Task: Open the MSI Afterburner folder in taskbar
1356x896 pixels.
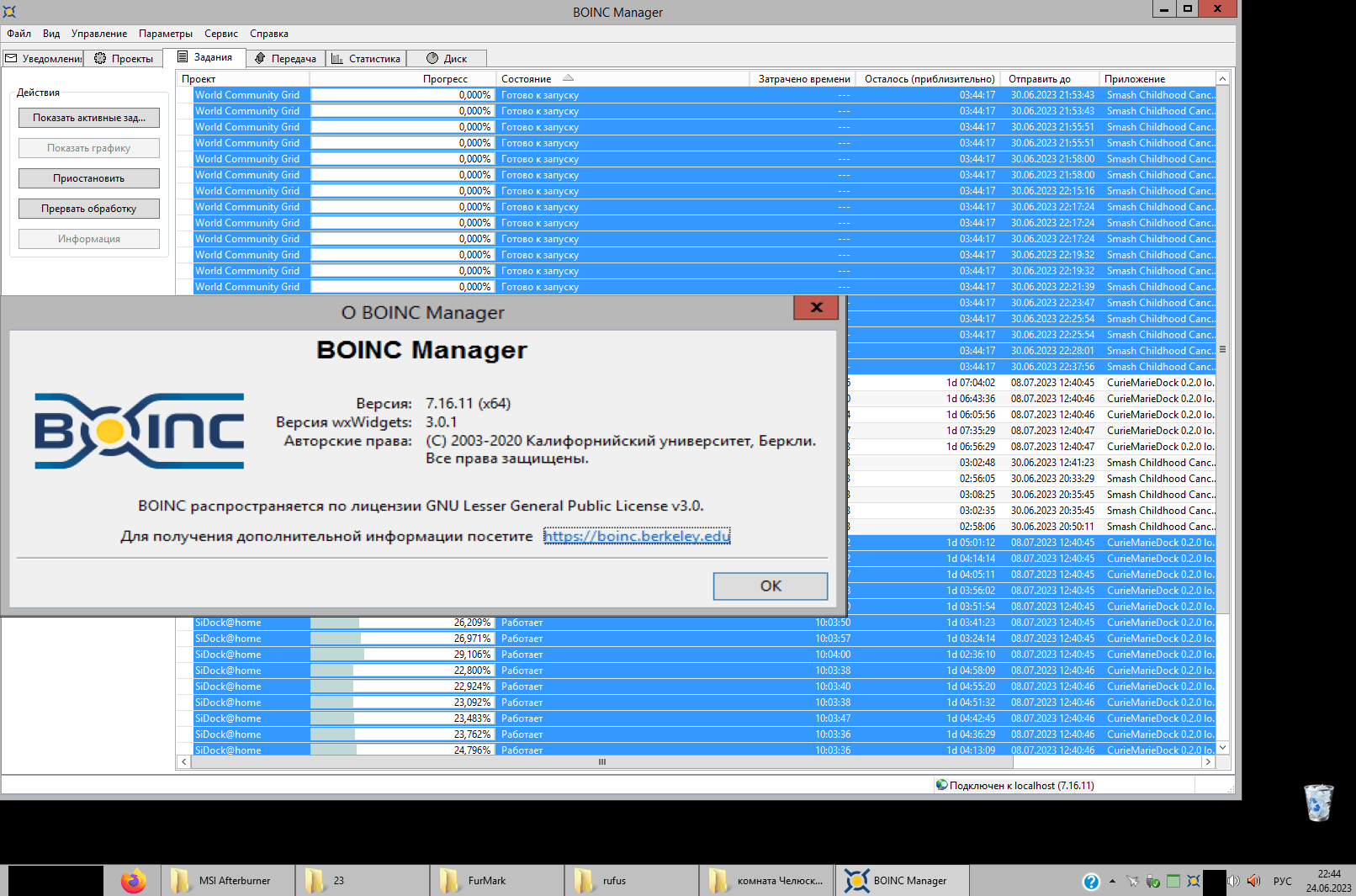Action: point(228,881)
